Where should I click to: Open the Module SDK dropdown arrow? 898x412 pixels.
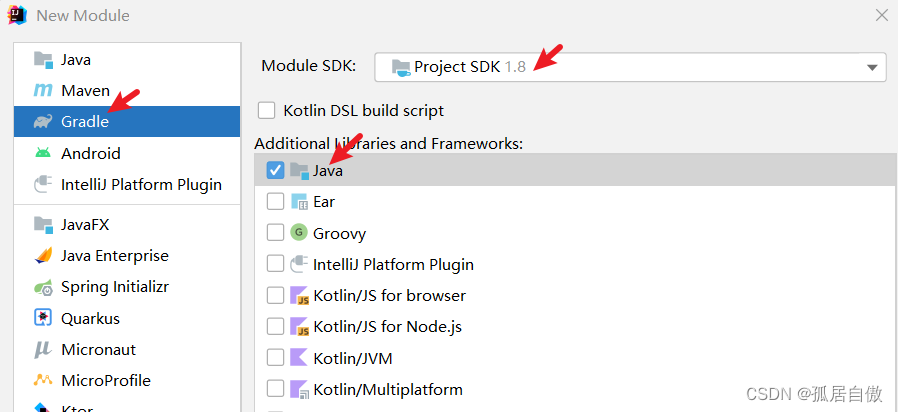click(872, 68)
